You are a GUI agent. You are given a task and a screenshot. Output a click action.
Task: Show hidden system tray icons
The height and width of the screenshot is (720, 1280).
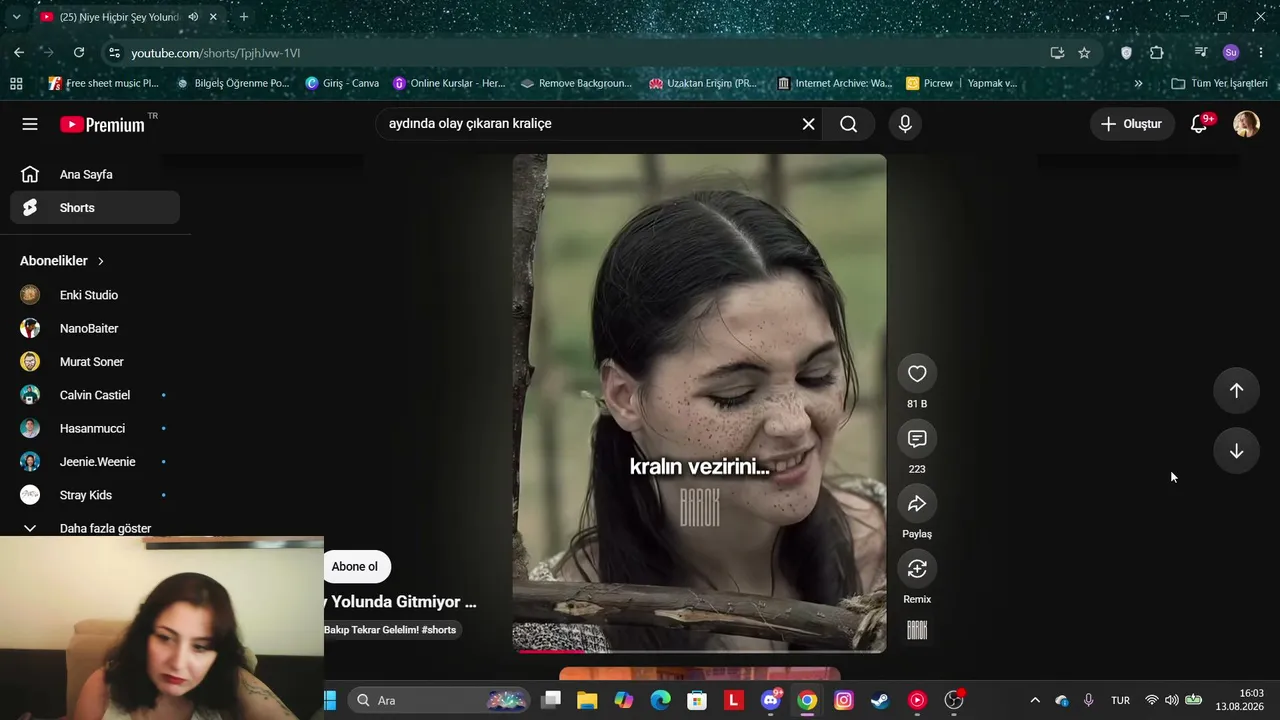click(1035, 700)
